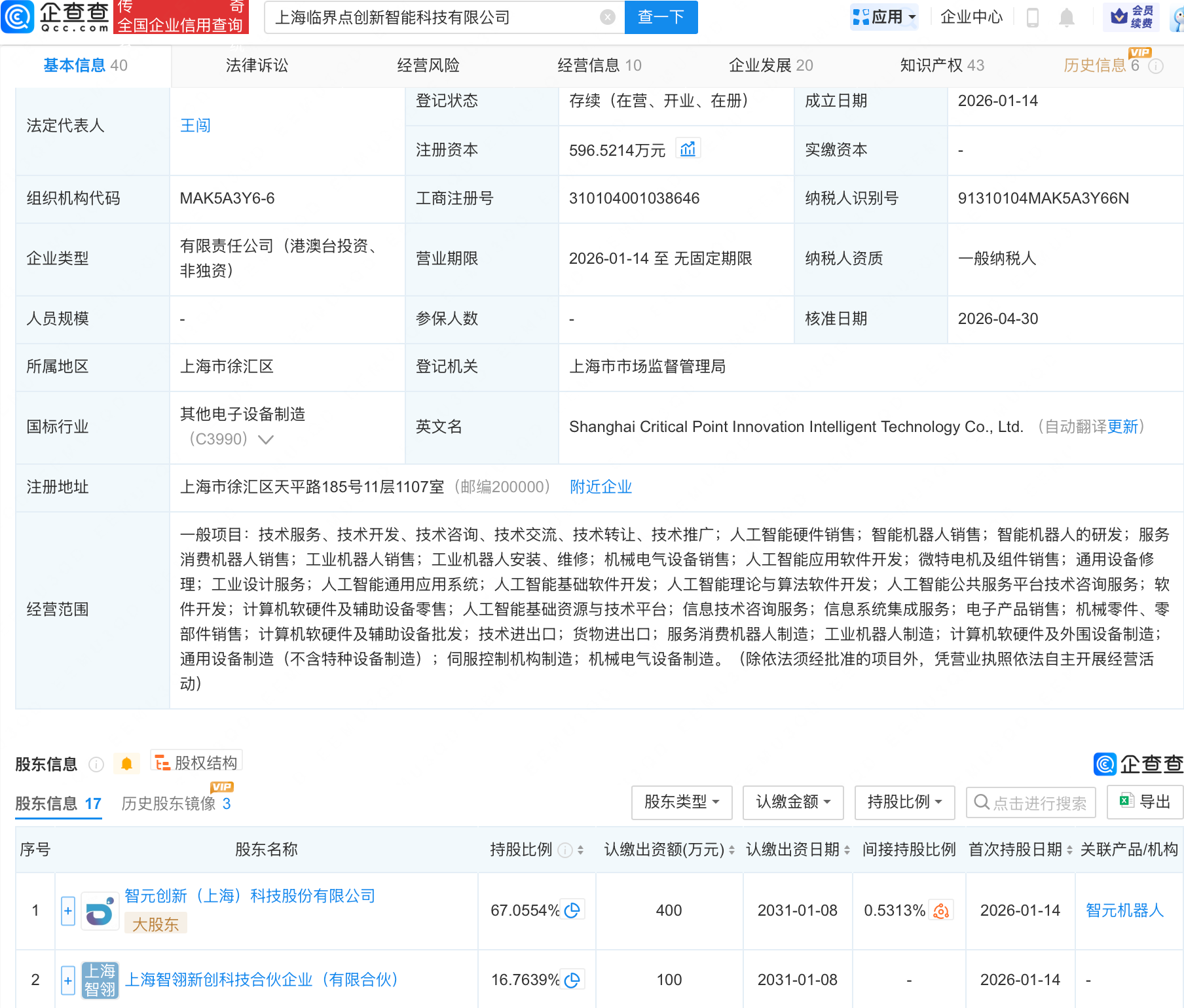
Task: Click Excel icon on 导出 button
Action: (x=1126, y=800)
